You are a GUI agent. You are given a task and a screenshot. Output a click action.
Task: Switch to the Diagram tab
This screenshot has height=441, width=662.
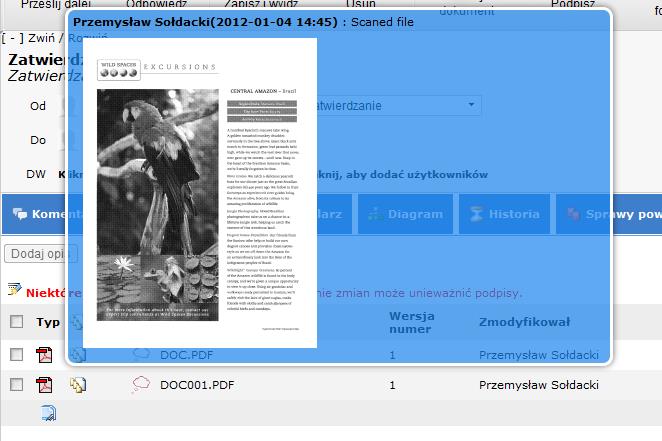tap(405, 214)
